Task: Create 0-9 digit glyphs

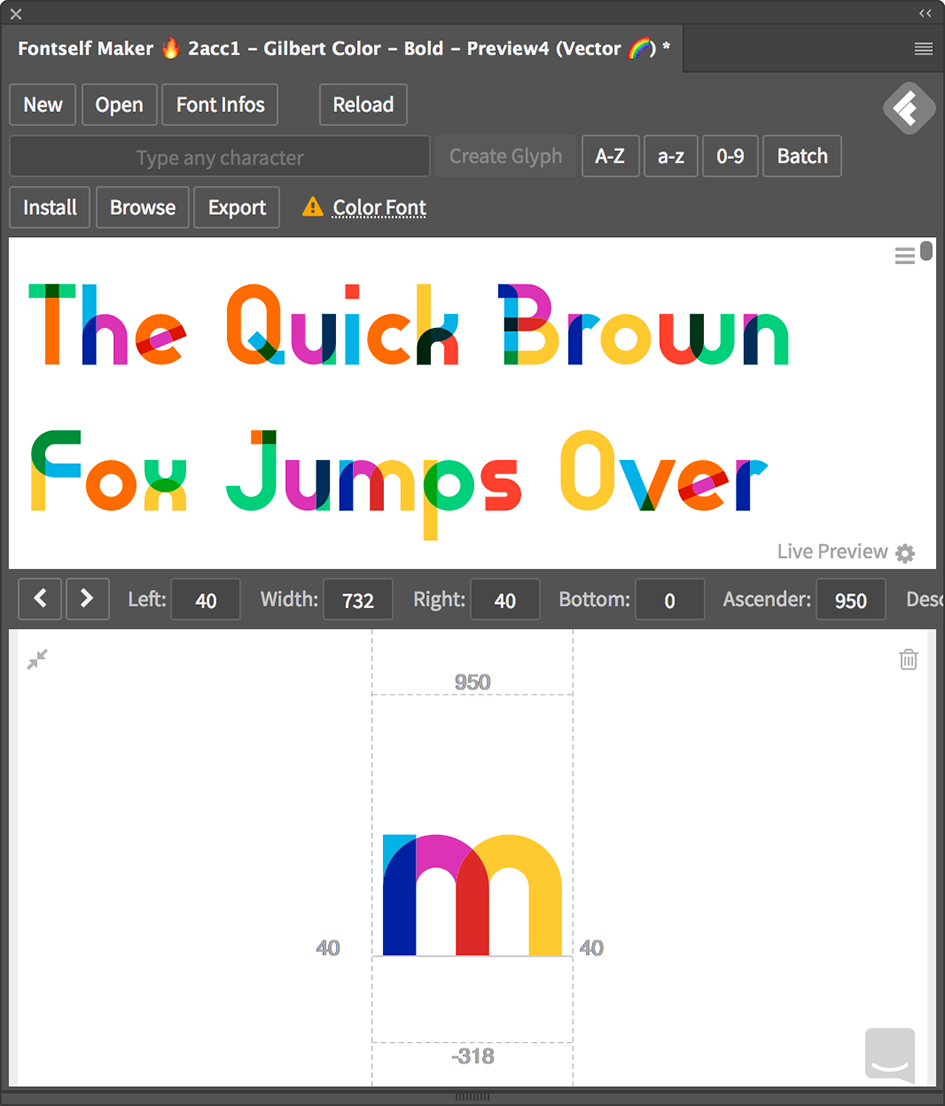Action: click(730, 156)
